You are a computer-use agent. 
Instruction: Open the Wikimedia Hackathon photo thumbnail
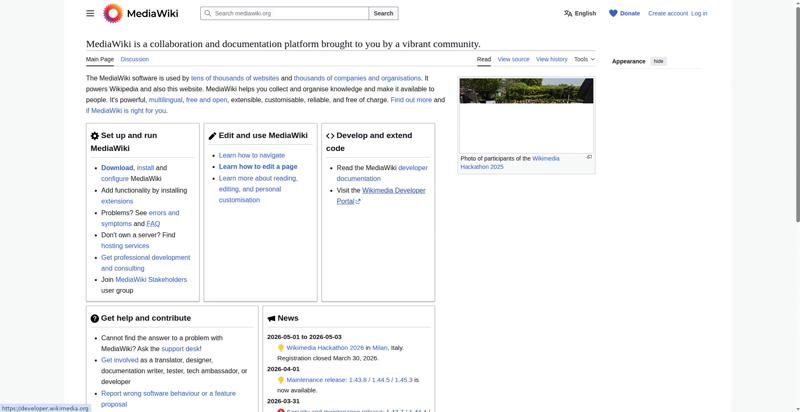pyautogui.click(x=526, y=114)
